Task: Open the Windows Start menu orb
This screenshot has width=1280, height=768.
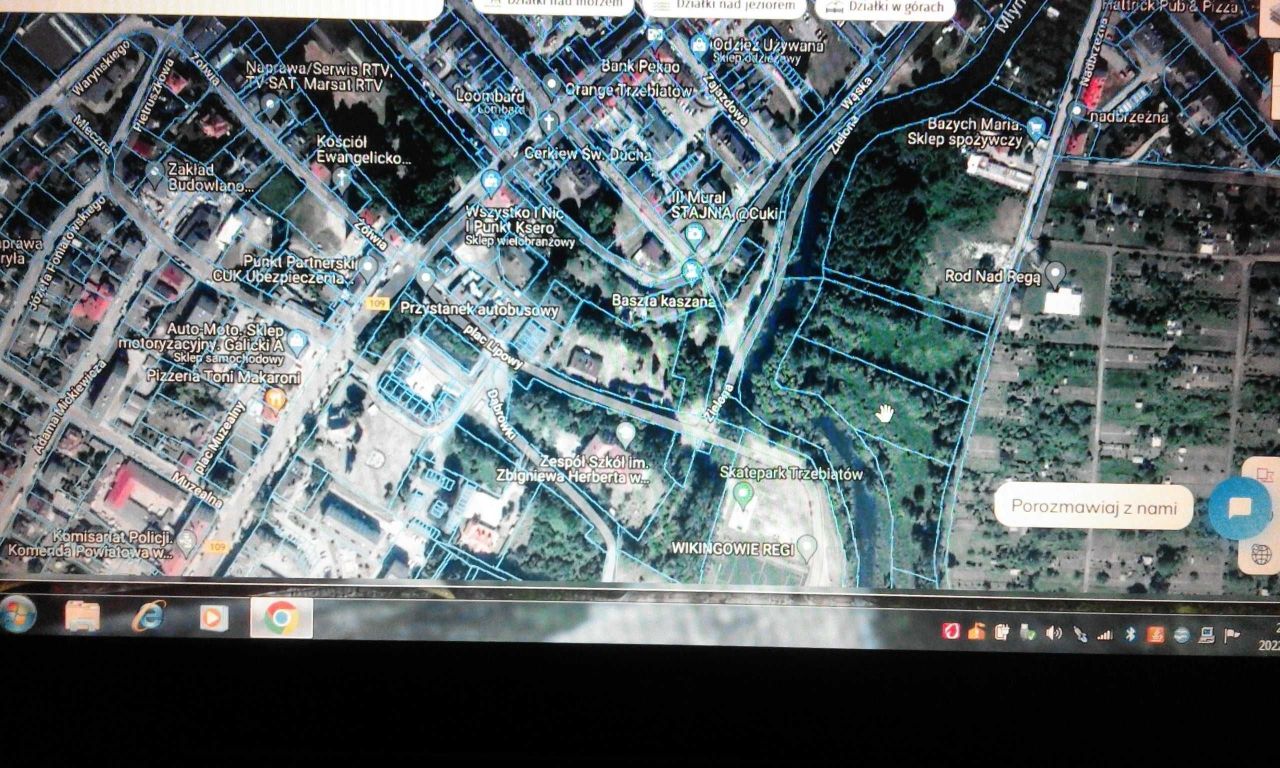Action: pyautogui.click(x=17, y=614)
